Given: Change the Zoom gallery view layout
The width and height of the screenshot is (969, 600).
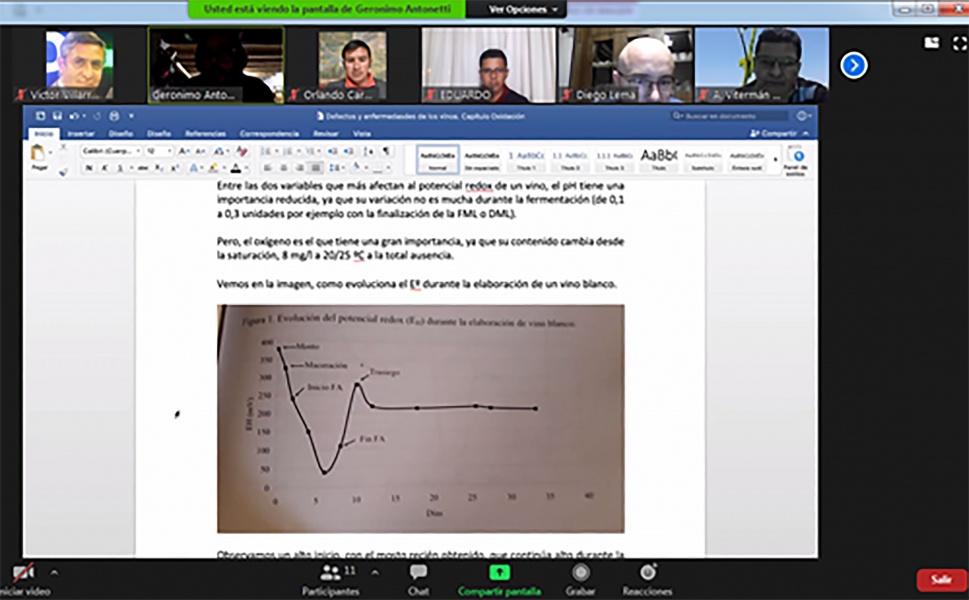Looking at the screenshot, I should 932,42.
